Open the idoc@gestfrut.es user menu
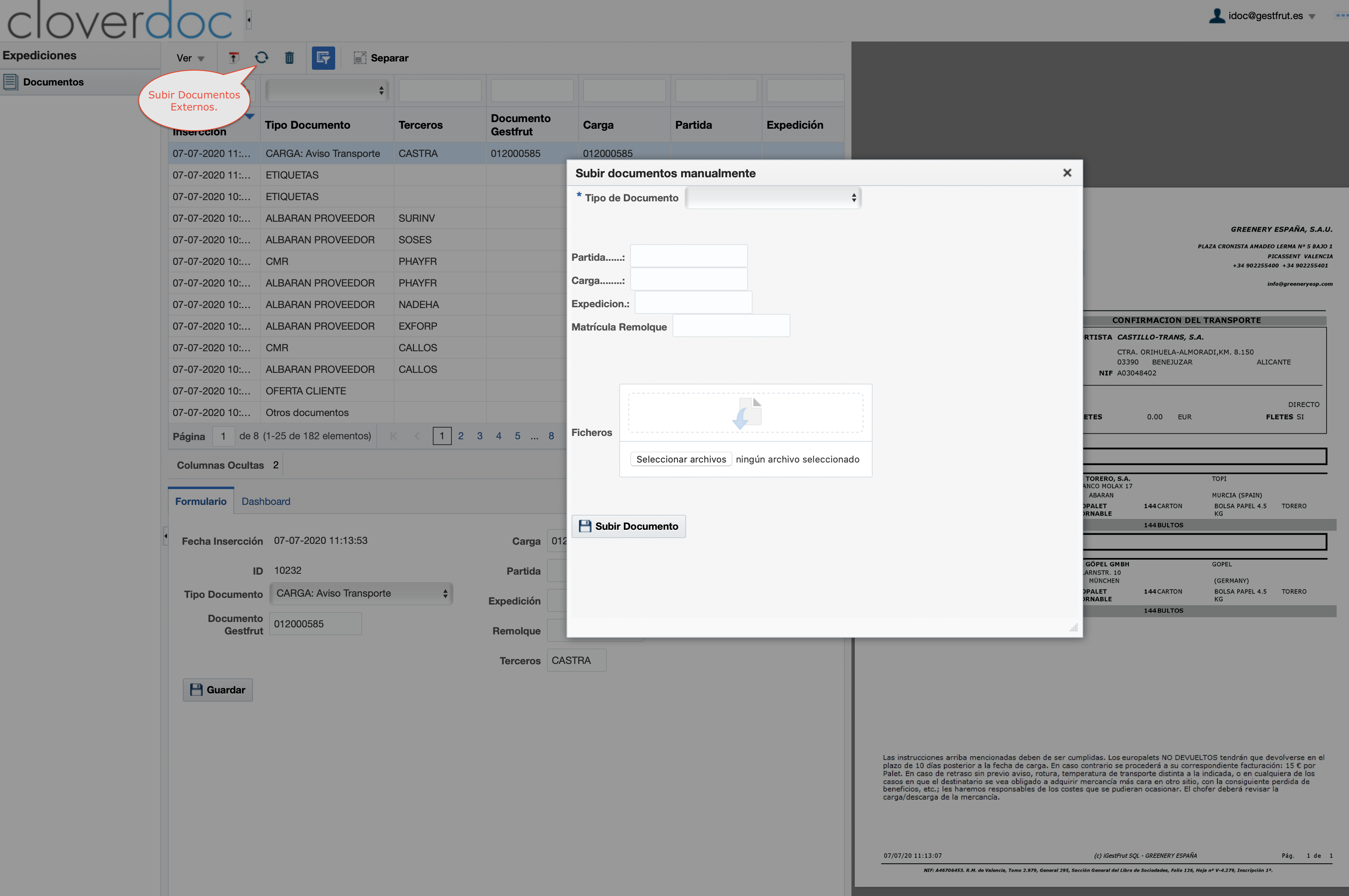 (1266, 16)
